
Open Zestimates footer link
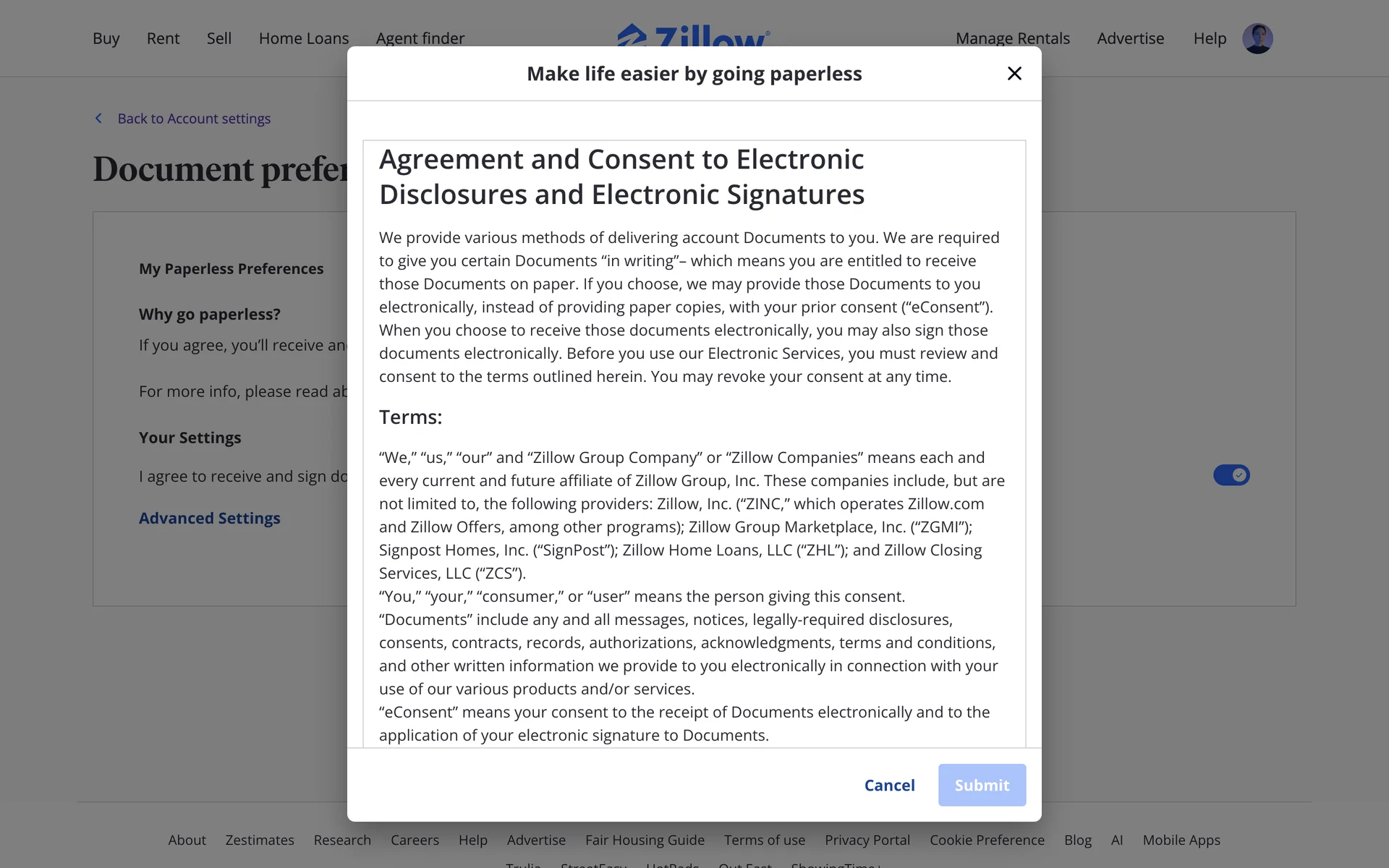(x=260, y=840)
